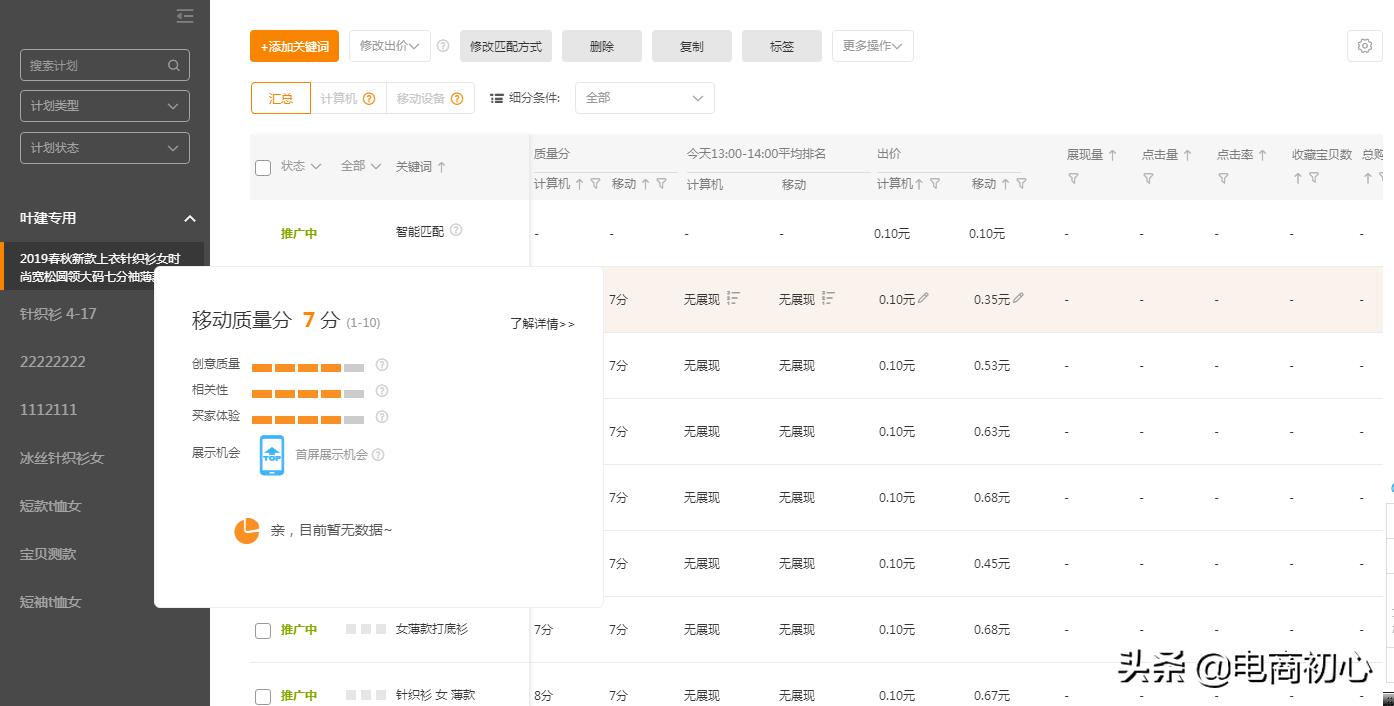
Task: Click the 相关性 orange rating bar
Action: pos(308,391)
